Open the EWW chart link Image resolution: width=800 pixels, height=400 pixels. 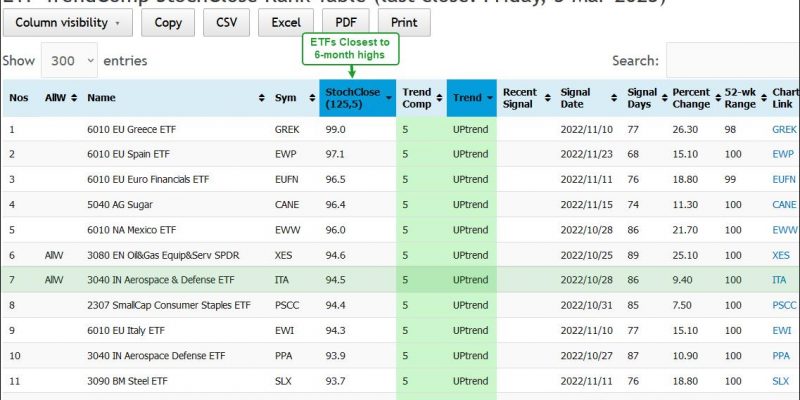pyautogui.click(x=785, y=230)
